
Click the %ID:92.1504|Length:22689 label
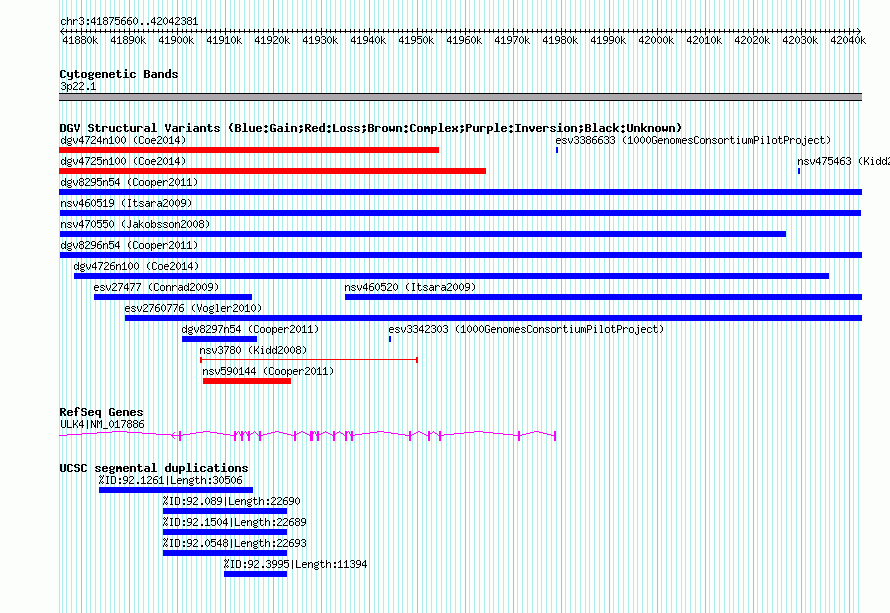coord(234,522)
